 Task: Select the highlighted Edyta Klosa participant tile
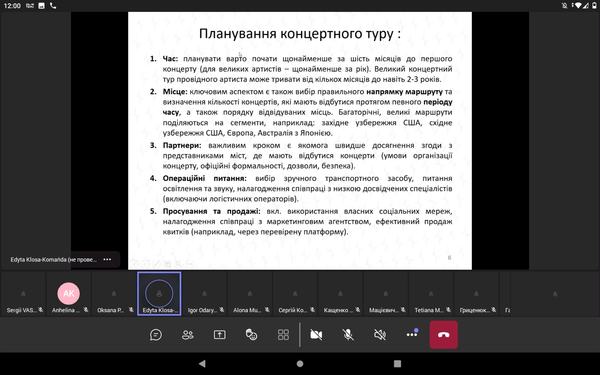(159, 293)
